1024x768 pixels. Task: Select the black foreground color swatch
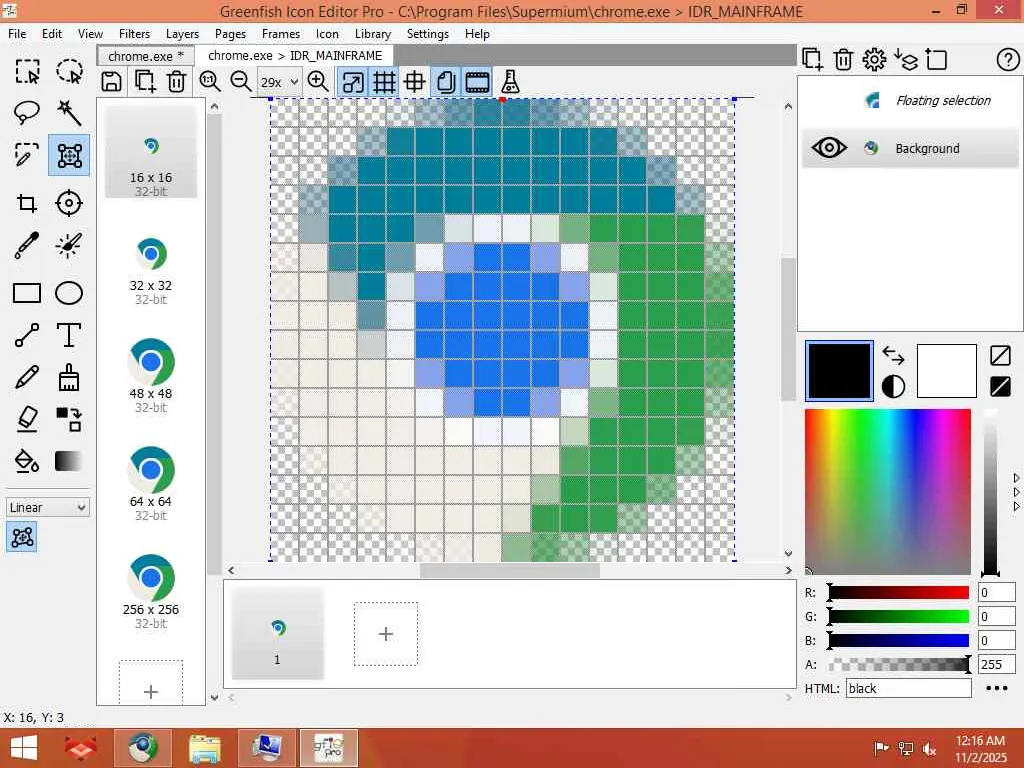(x=839, y=370)
